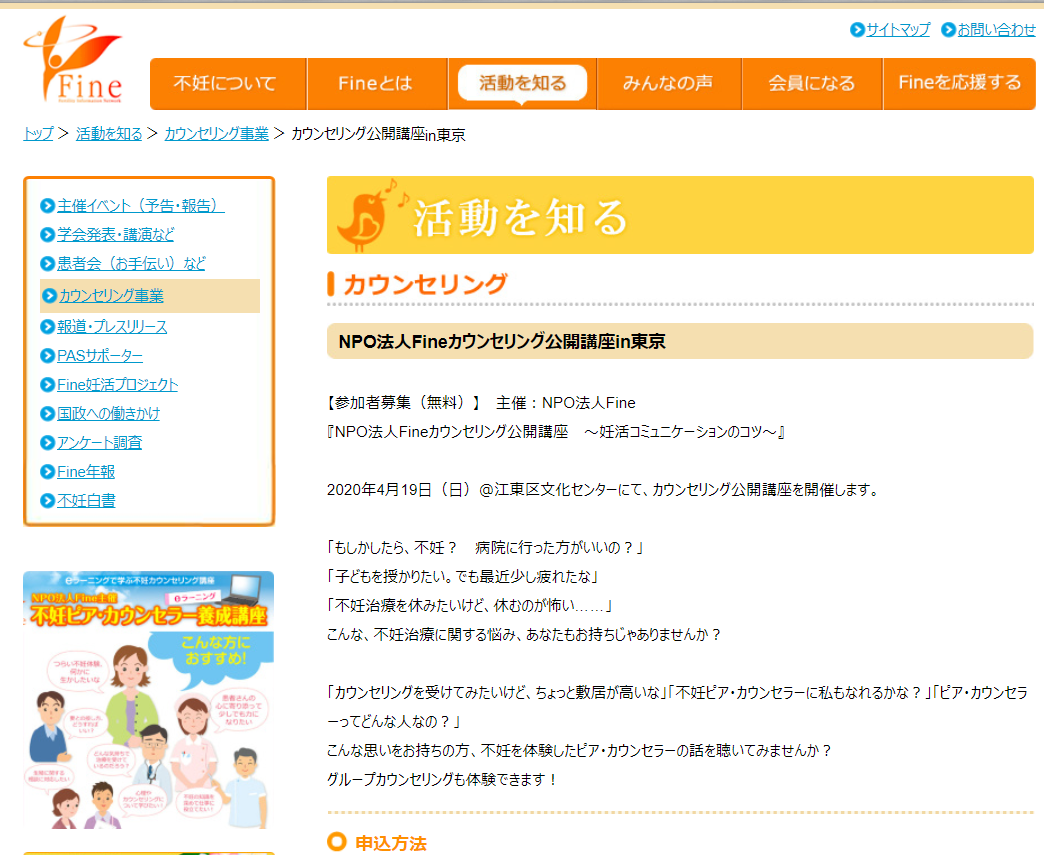The image size is (1044, 855).
Task: Open the 会員になる menu tab
Action: click(x=812, y=84)
